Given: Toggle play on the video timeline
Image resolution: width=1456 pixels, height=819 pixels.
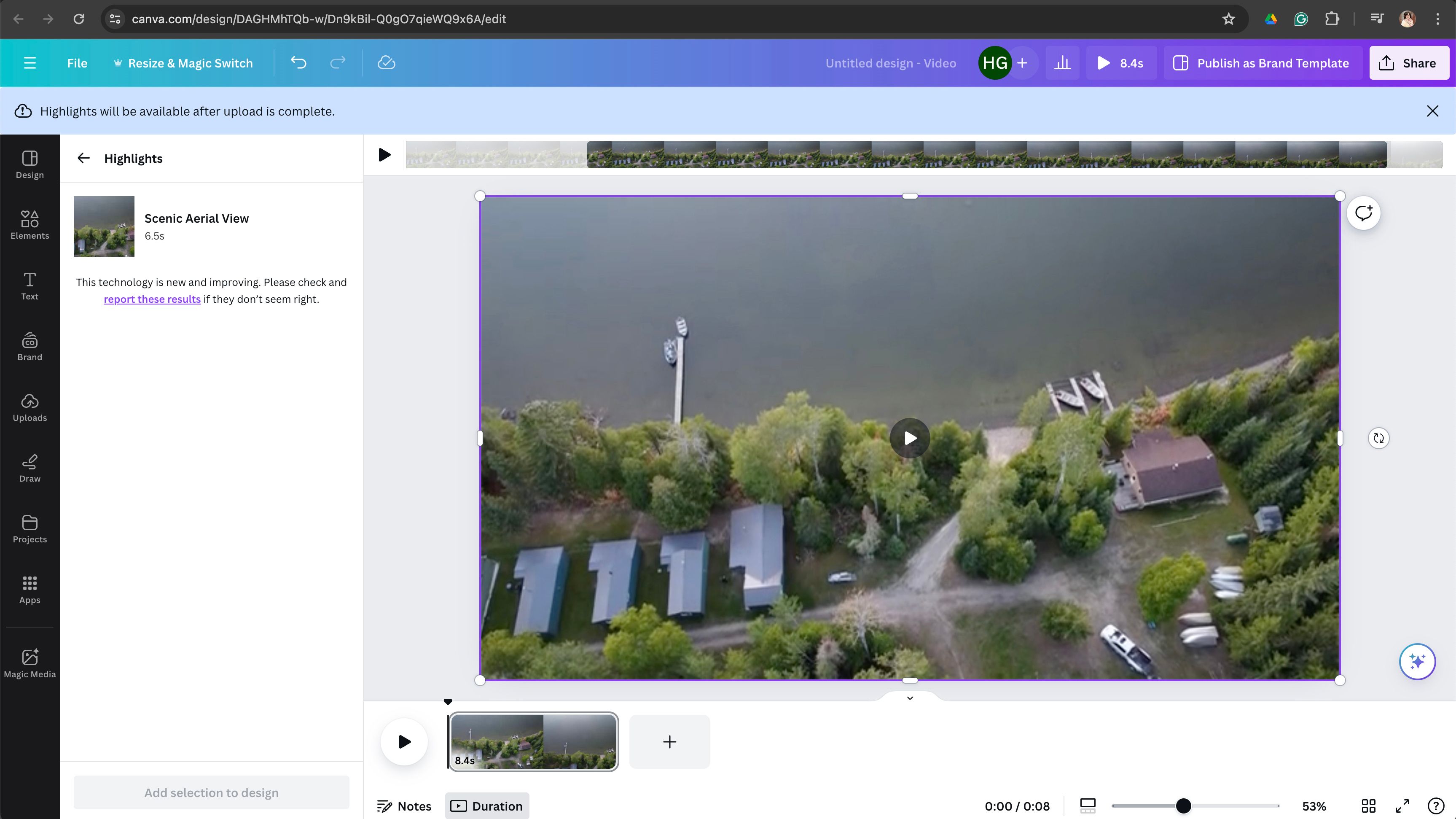Looking at the screenshot, I should [x=404, y=742].
